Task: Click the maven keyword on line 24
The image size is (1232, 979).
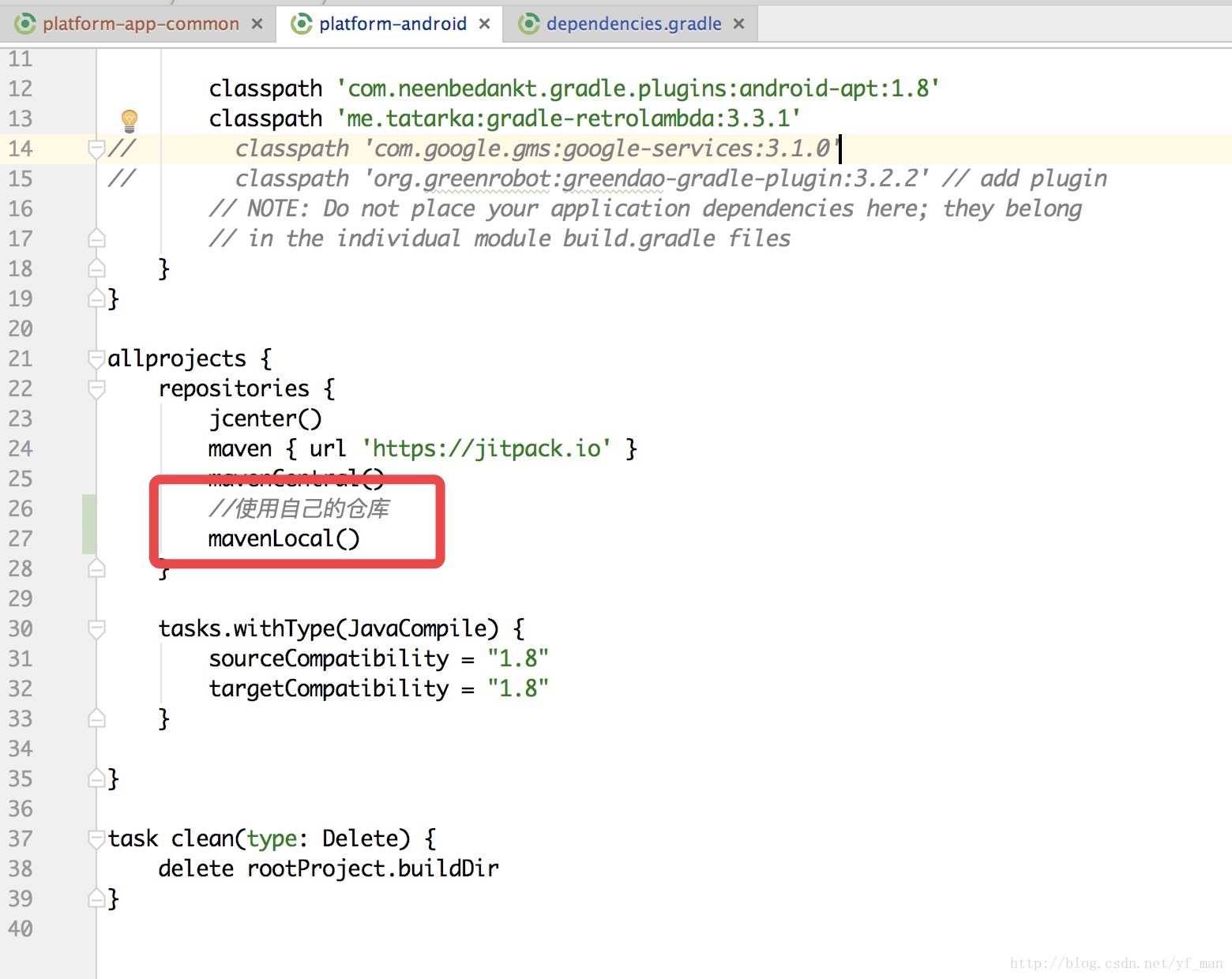Action: pos(240,448)
